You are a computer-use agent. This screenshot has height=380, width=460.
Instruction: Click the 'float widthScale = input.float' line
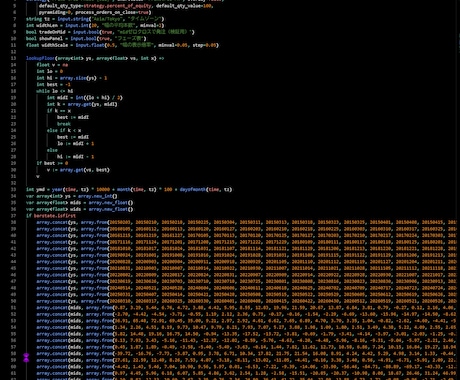point(122,45)
